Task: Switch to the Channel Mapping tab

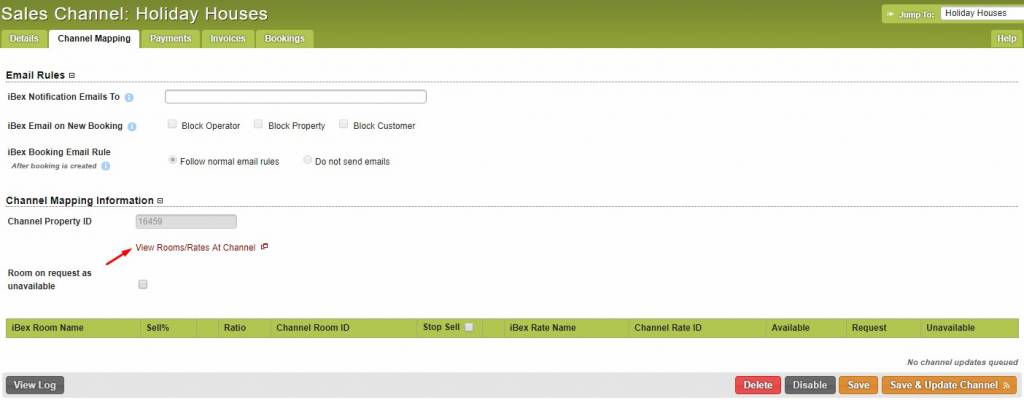Action: [94, 39]
